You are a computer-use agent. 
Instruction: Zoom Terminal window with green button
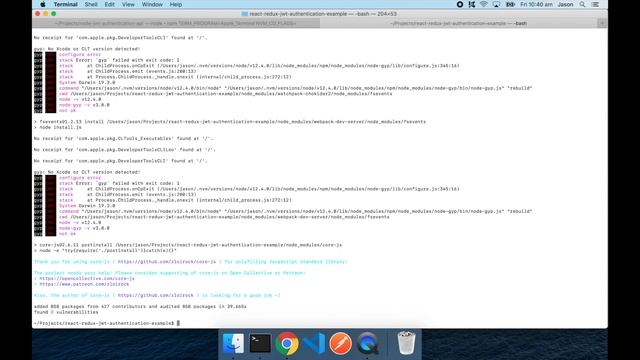coord(53,14)
